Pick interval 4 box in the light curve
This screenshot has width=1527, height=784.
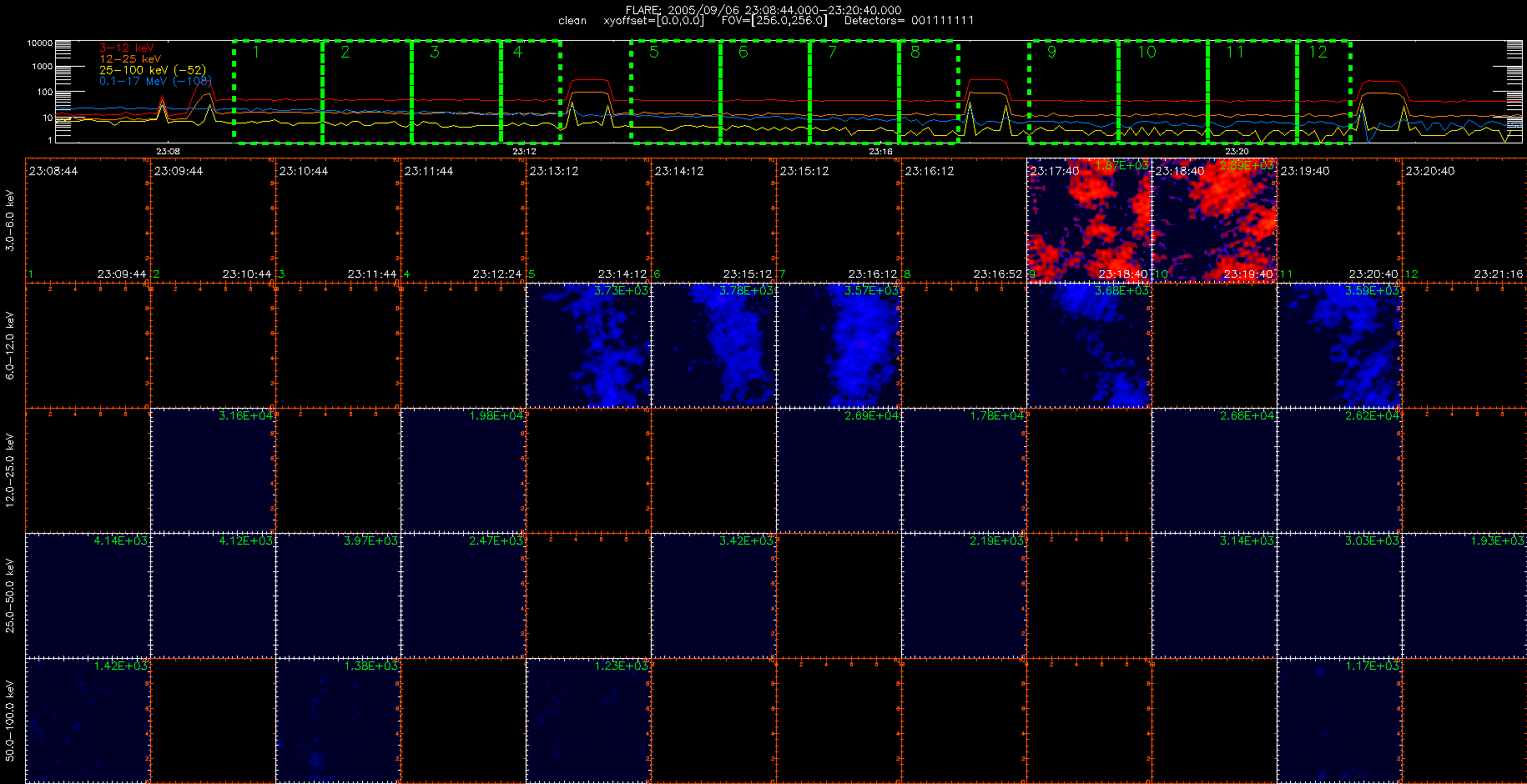click(531, 92)
